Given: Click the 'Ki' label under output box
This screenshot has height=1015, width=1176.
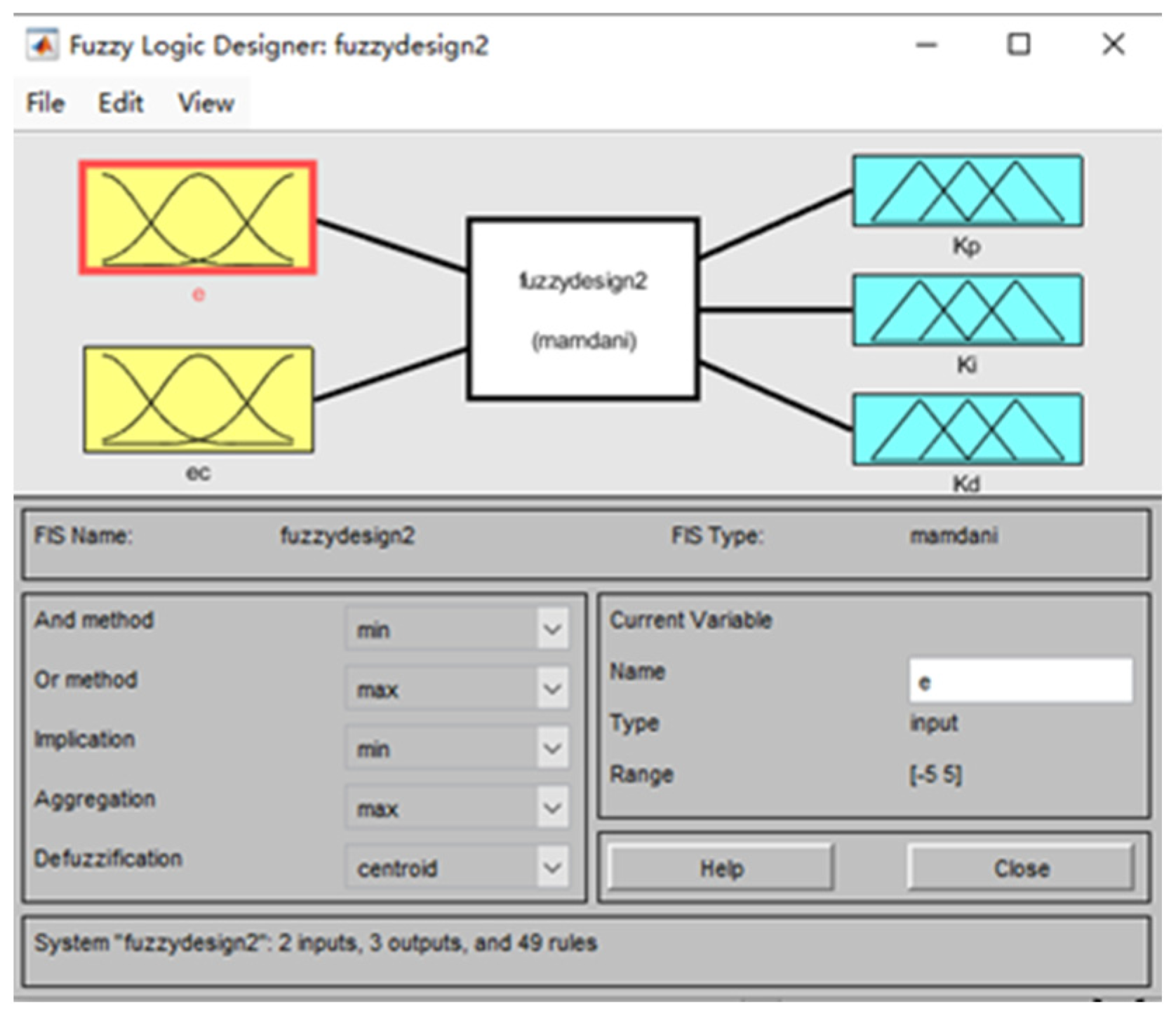Looking at the screenshot, I should (966, 365).
